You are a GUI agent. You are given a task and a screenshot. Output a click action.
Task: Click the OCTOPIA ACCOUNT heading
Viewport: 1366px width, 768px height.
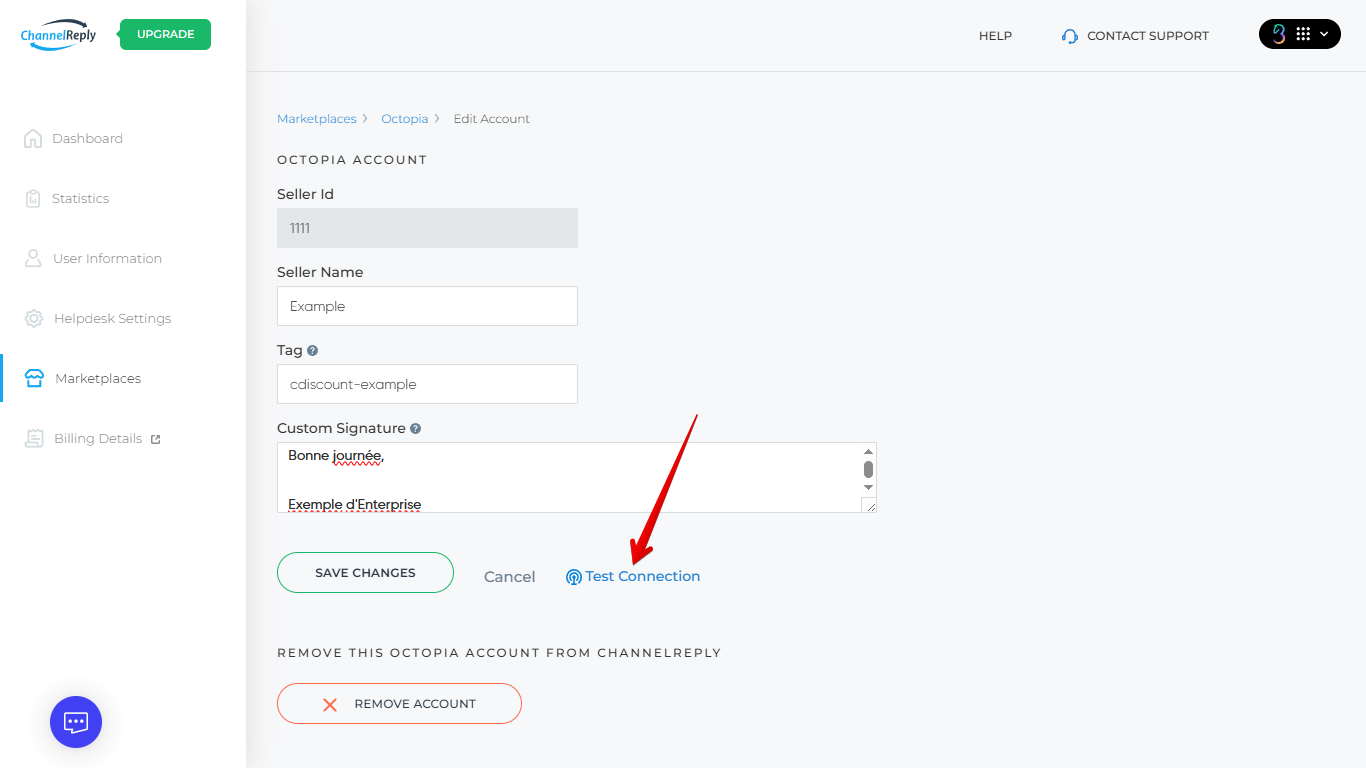(x=352, y=160)
